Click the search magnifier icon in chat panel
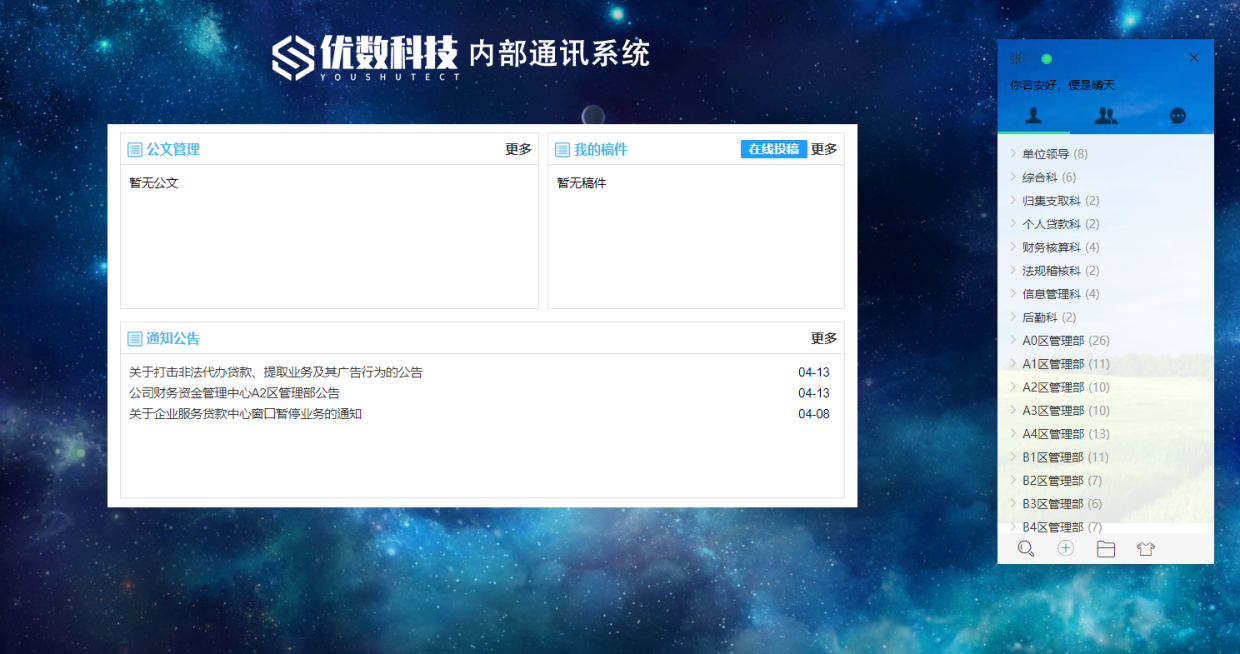Screen dimensions: 1240x654 pos(1025,548)
